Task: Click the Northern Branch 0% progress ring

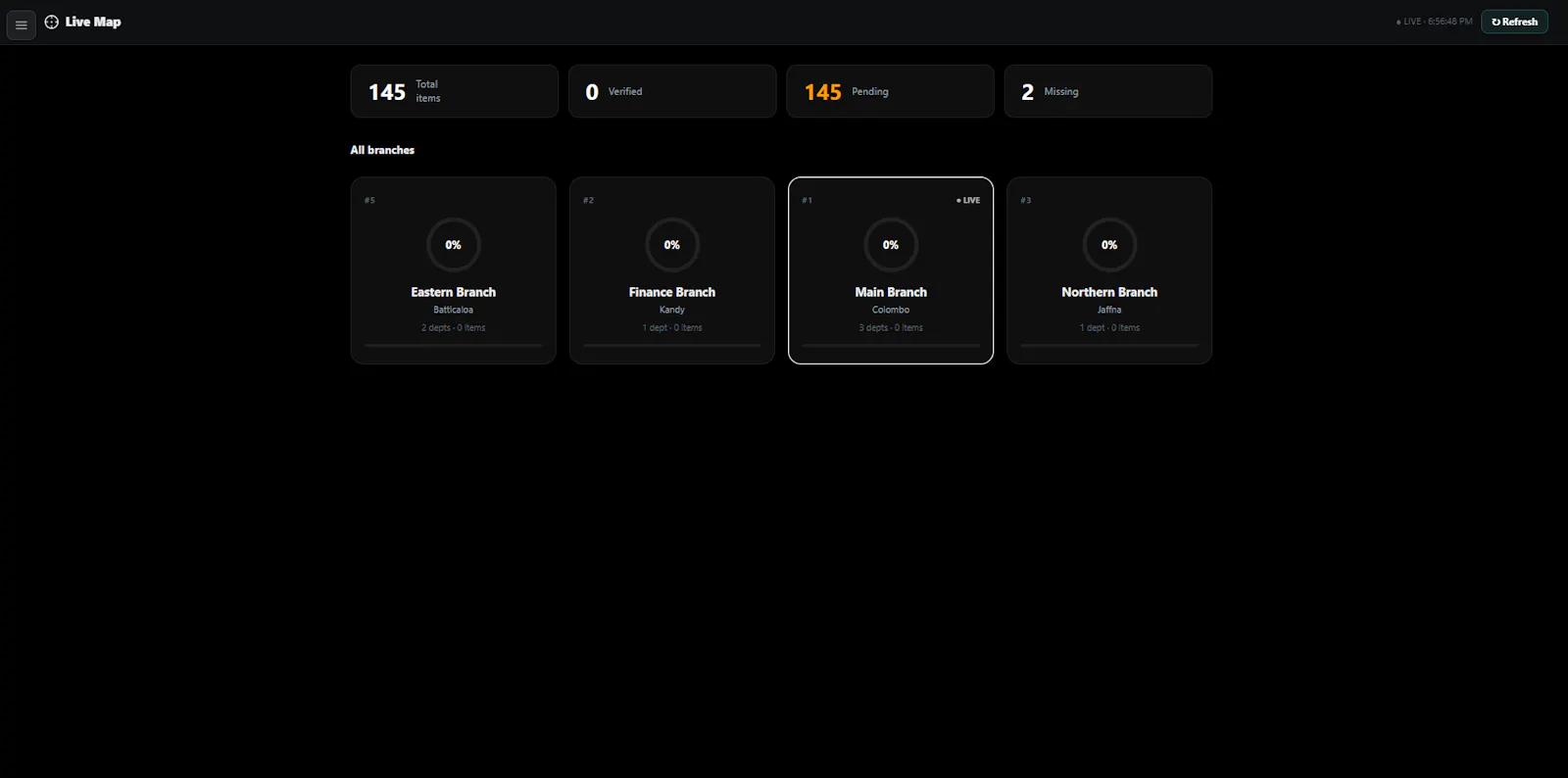Action: [x=1109, y=245]
